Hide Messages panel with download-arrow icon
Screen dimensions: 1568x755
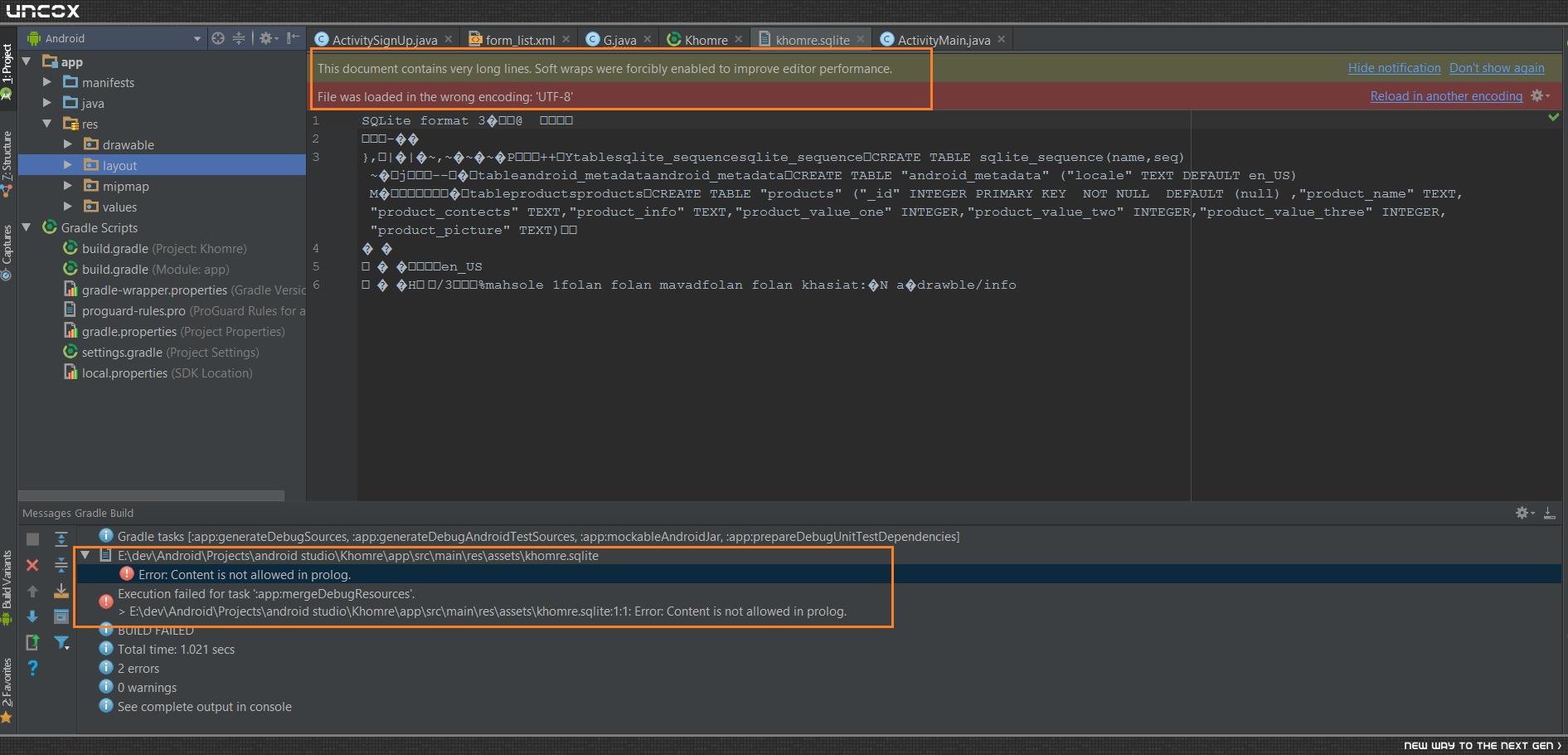pos(1549,513)
